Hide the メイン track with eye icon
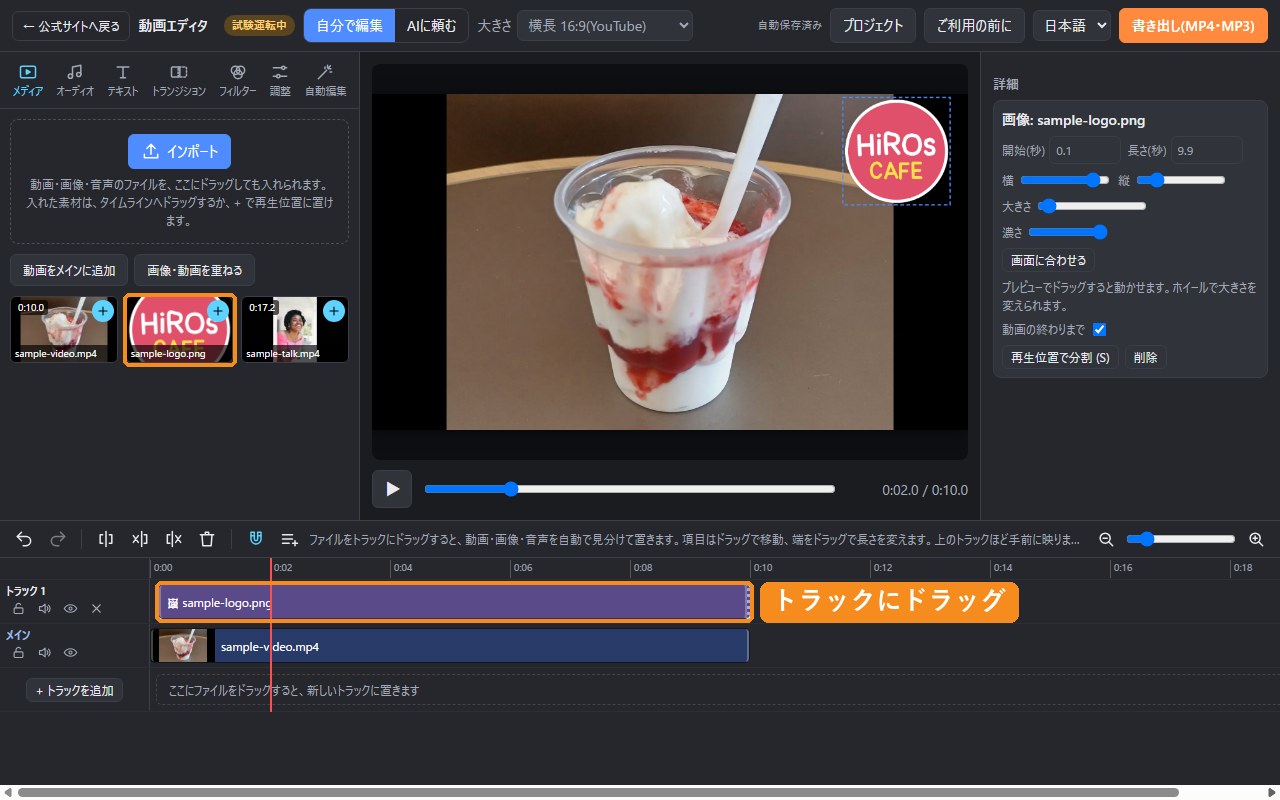Screen dimensions: 1280x800 [x=70, y=652]
